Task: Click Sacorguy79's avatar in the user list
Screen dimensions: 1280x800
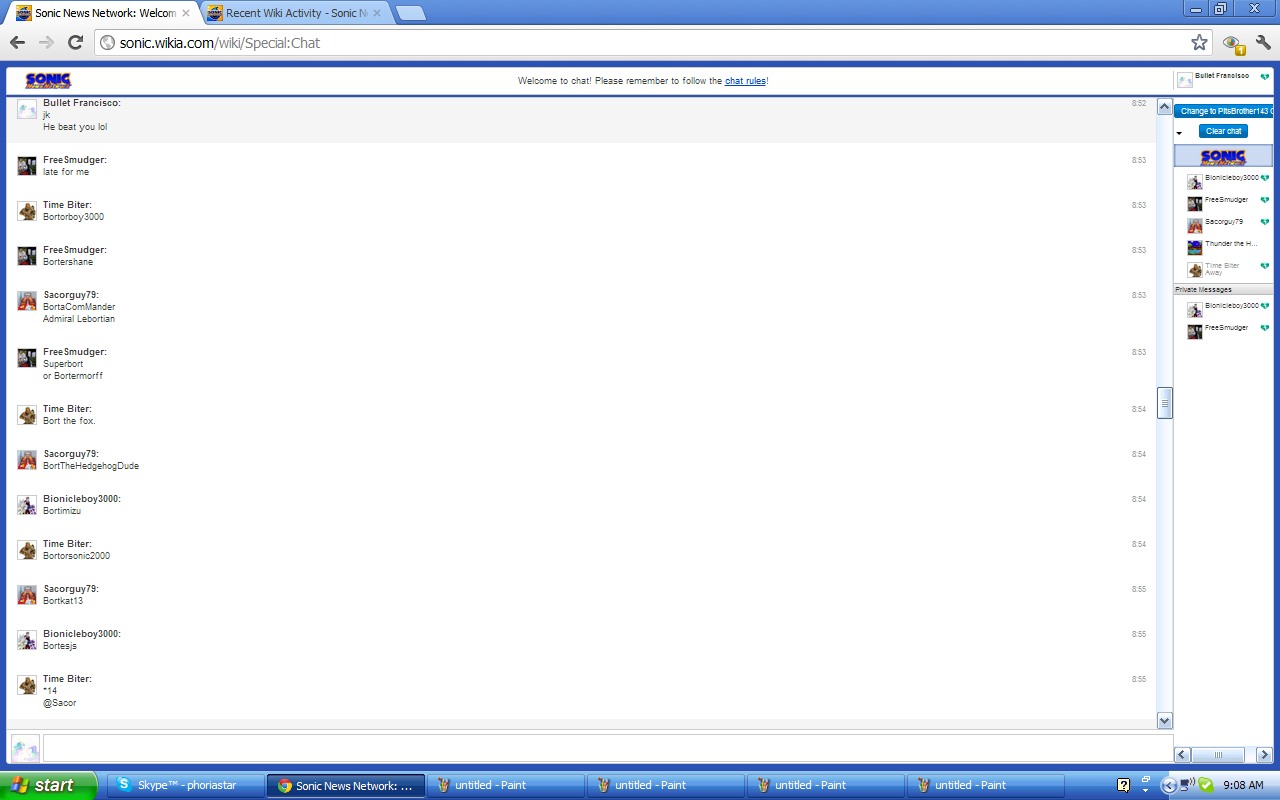Action: 1194,225
